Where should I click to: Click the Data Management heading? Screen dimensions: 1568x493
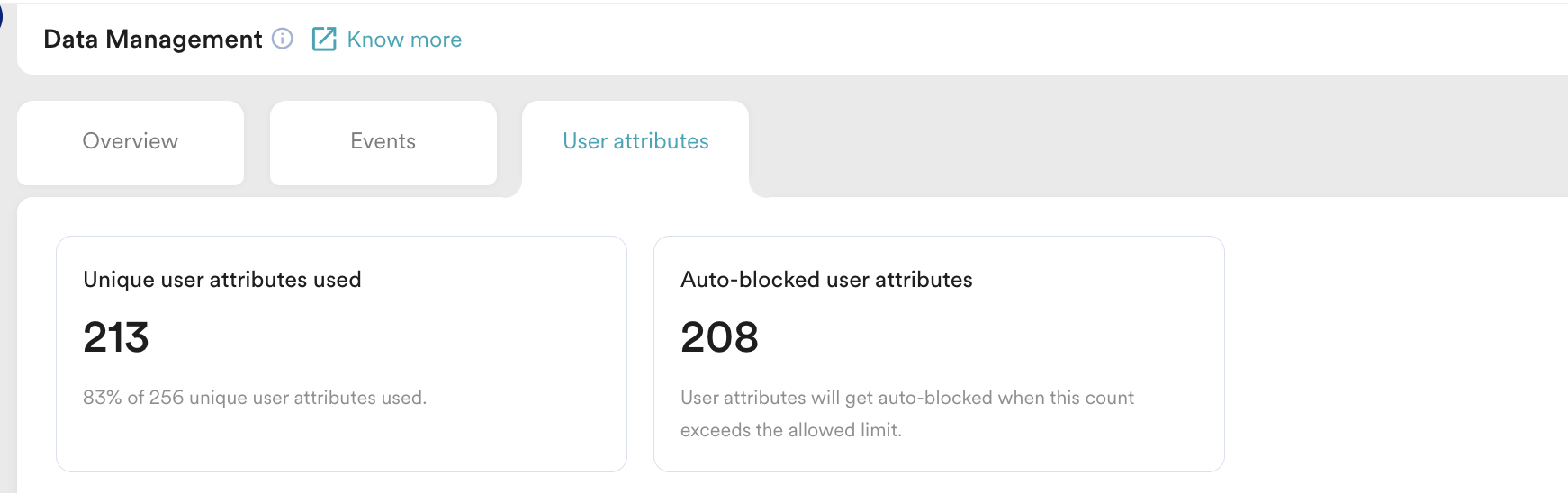(153, 40)
